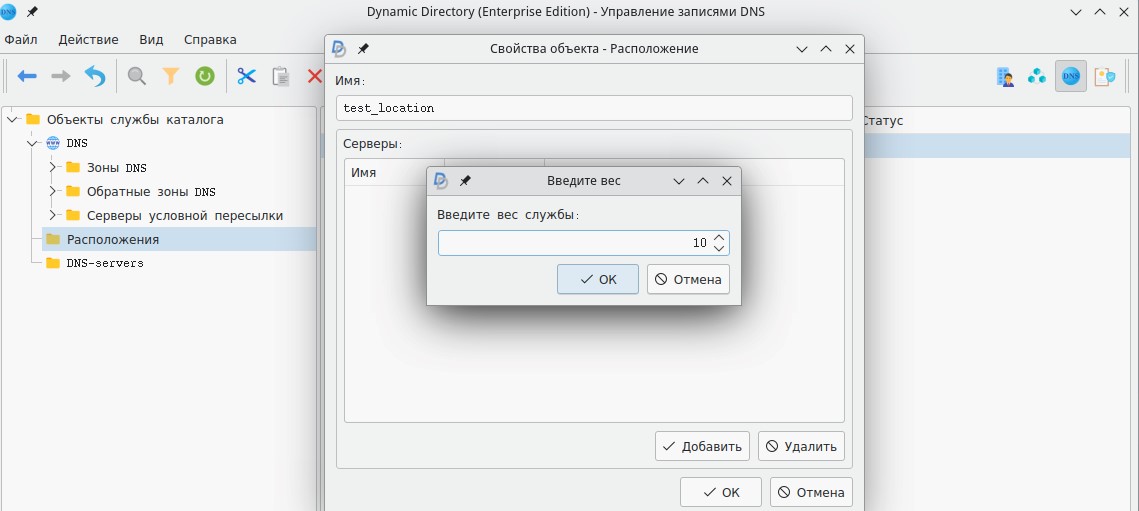Open the DNS management mode icon
Screen dimensions: 1139x511
coord(1071,76)
